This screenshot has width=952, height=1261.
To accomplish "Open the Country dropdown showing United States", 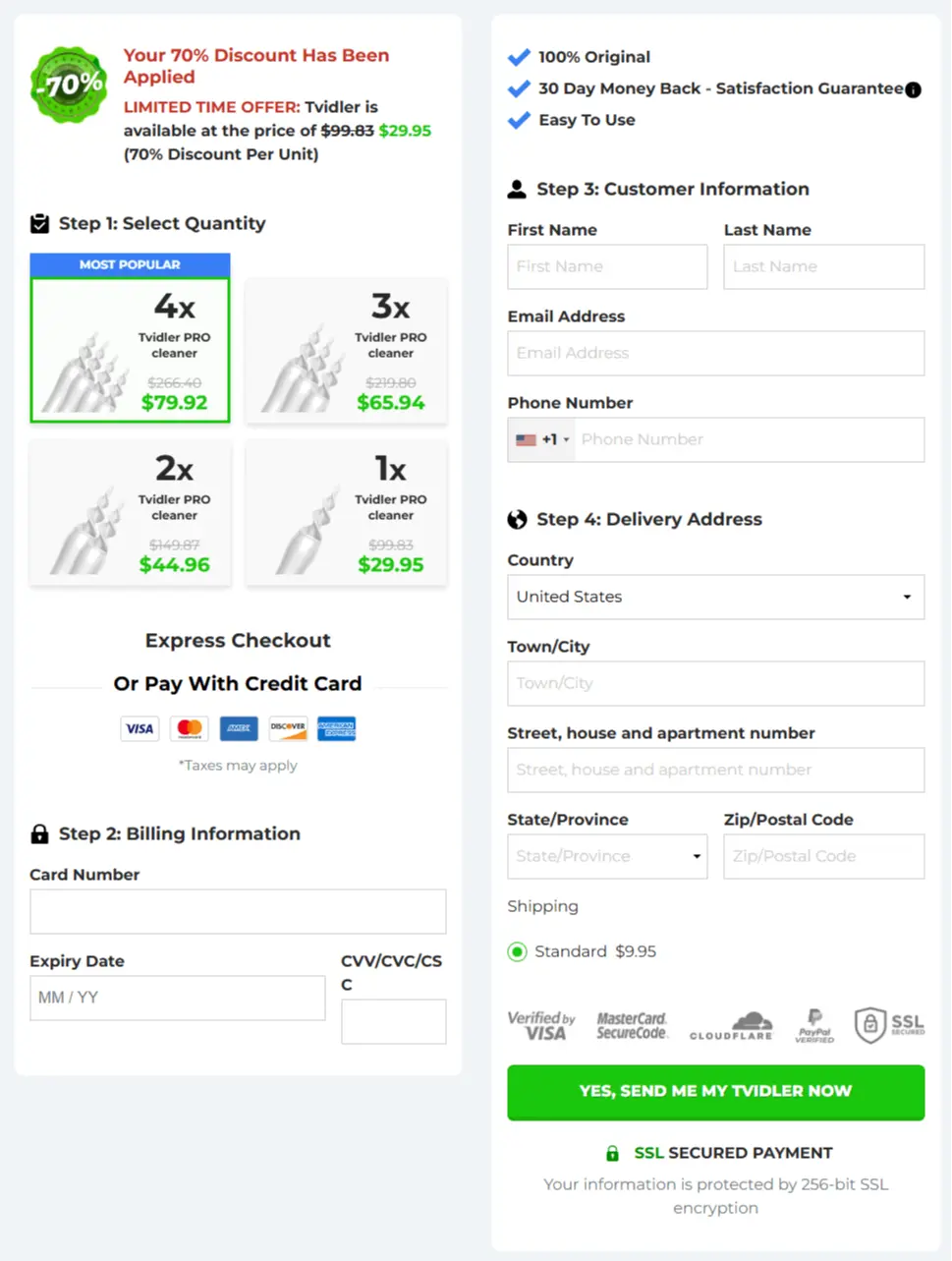I will pos(715,597).
